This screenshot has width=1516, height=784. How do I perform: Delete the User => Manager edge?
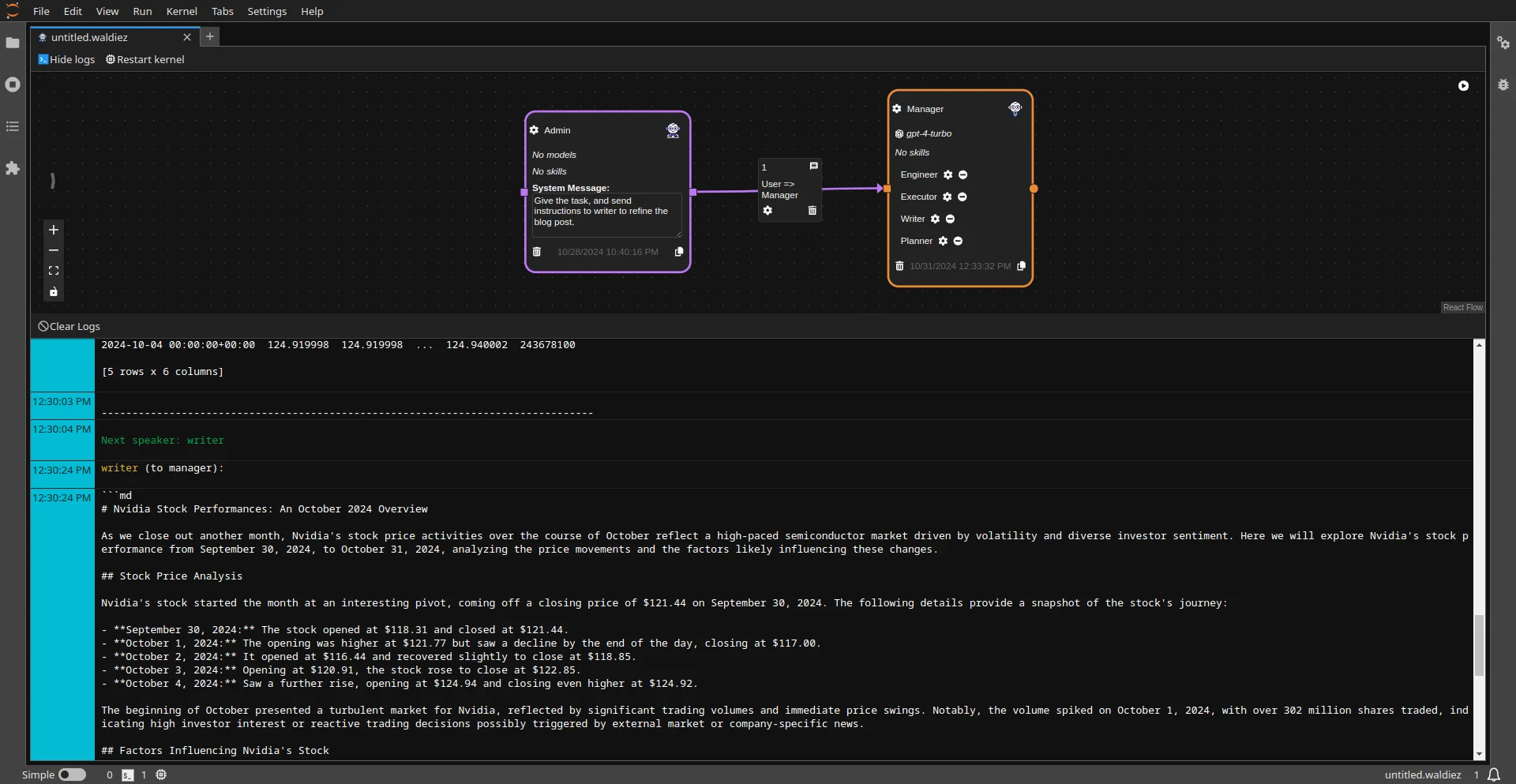(812, 211)
